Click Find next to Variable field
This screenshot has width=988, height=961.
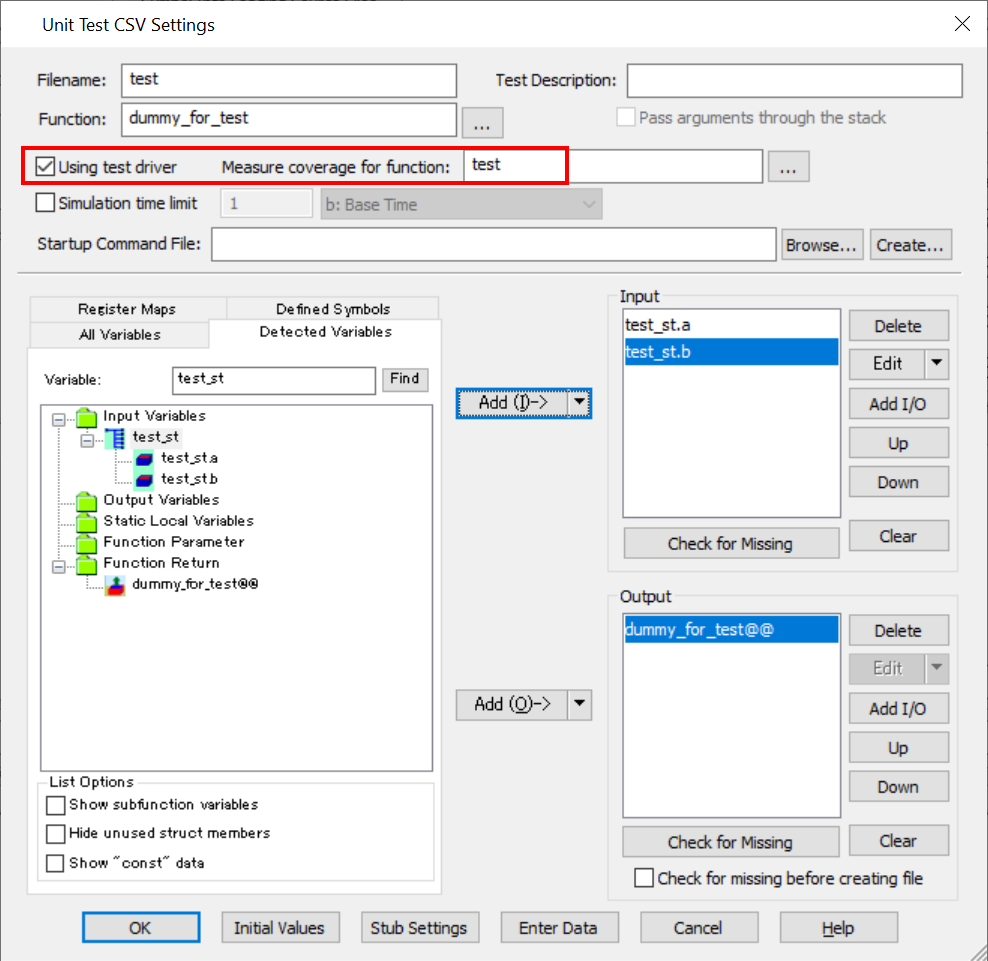point(405,379)
